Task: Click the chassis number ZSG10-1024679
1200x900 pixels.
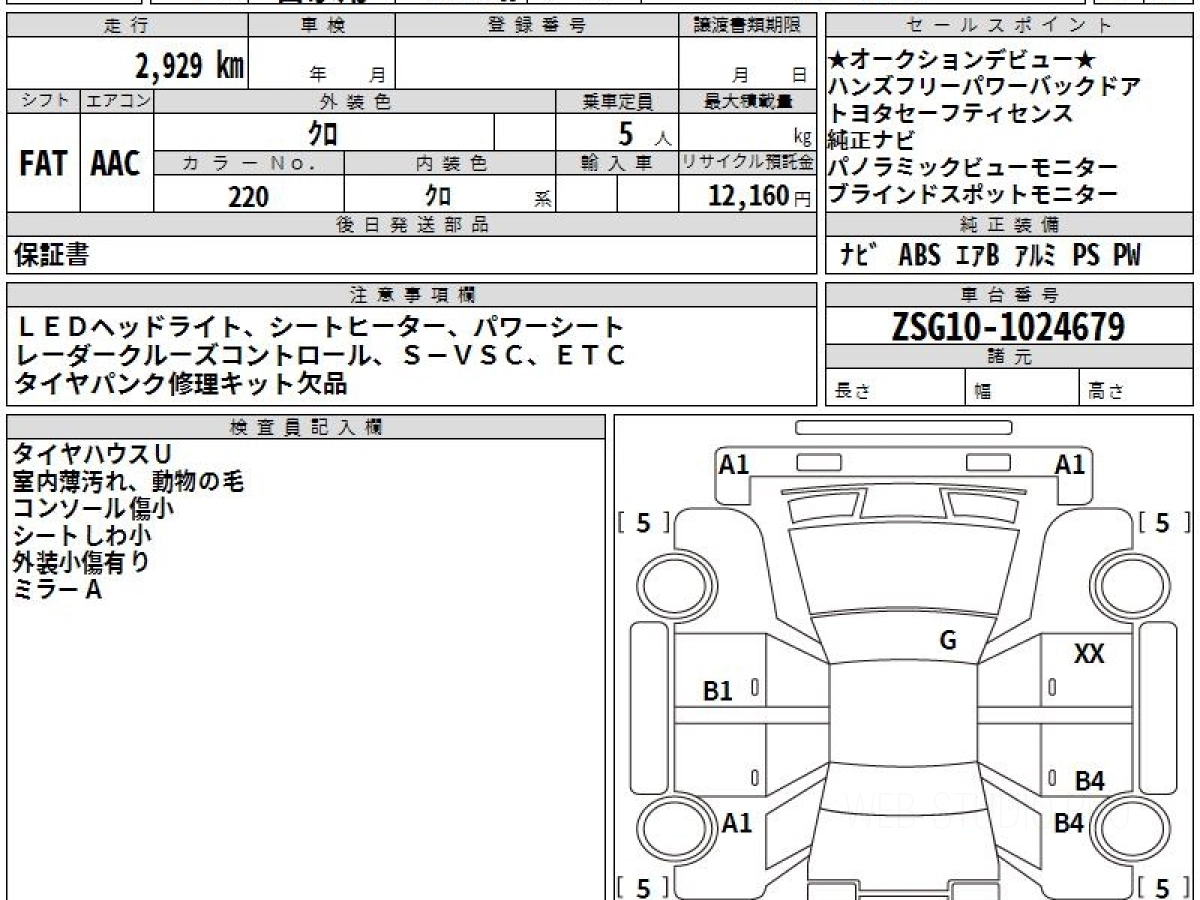Action: 1008,327
